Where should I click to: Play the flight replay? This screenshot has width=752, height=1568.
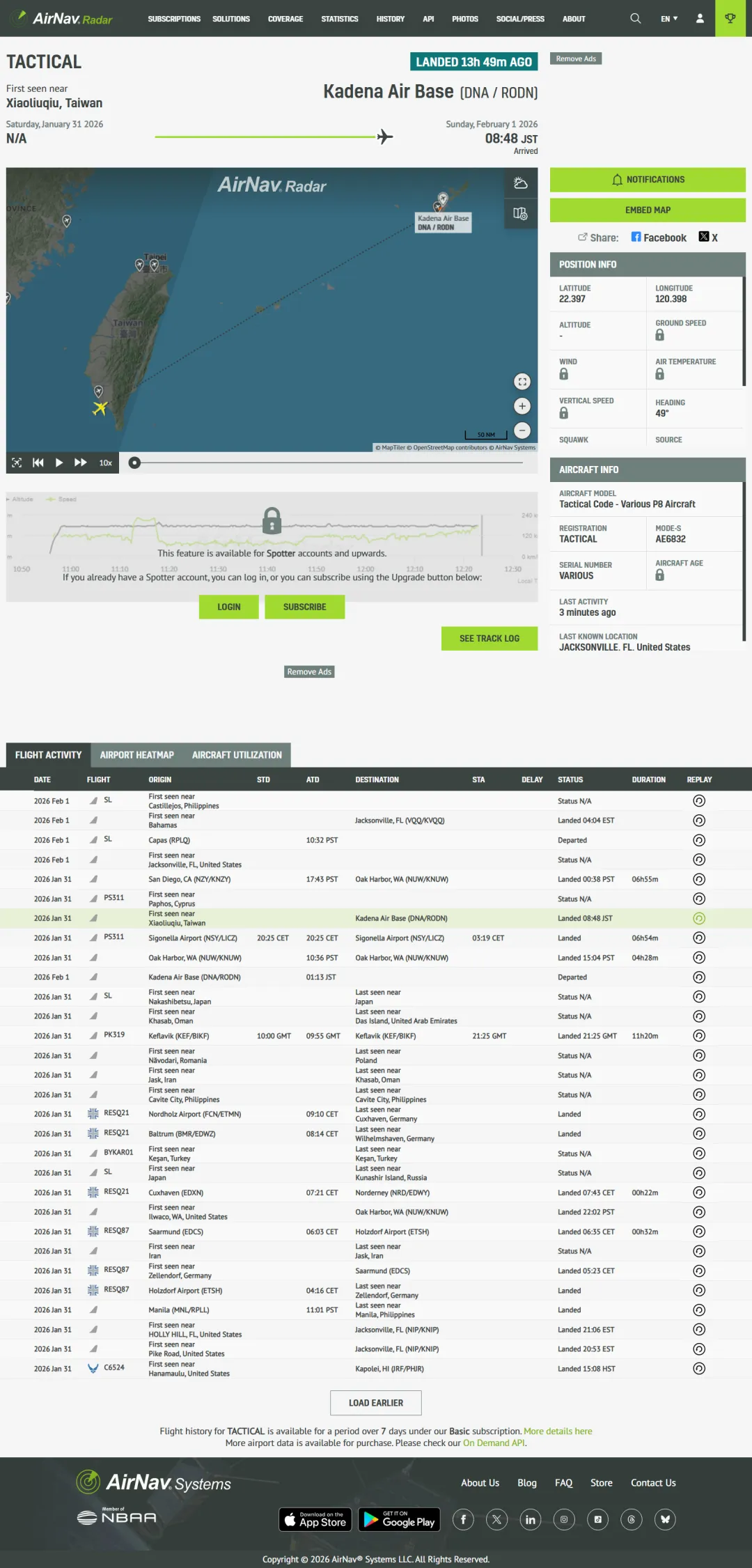tap(59, 463)
